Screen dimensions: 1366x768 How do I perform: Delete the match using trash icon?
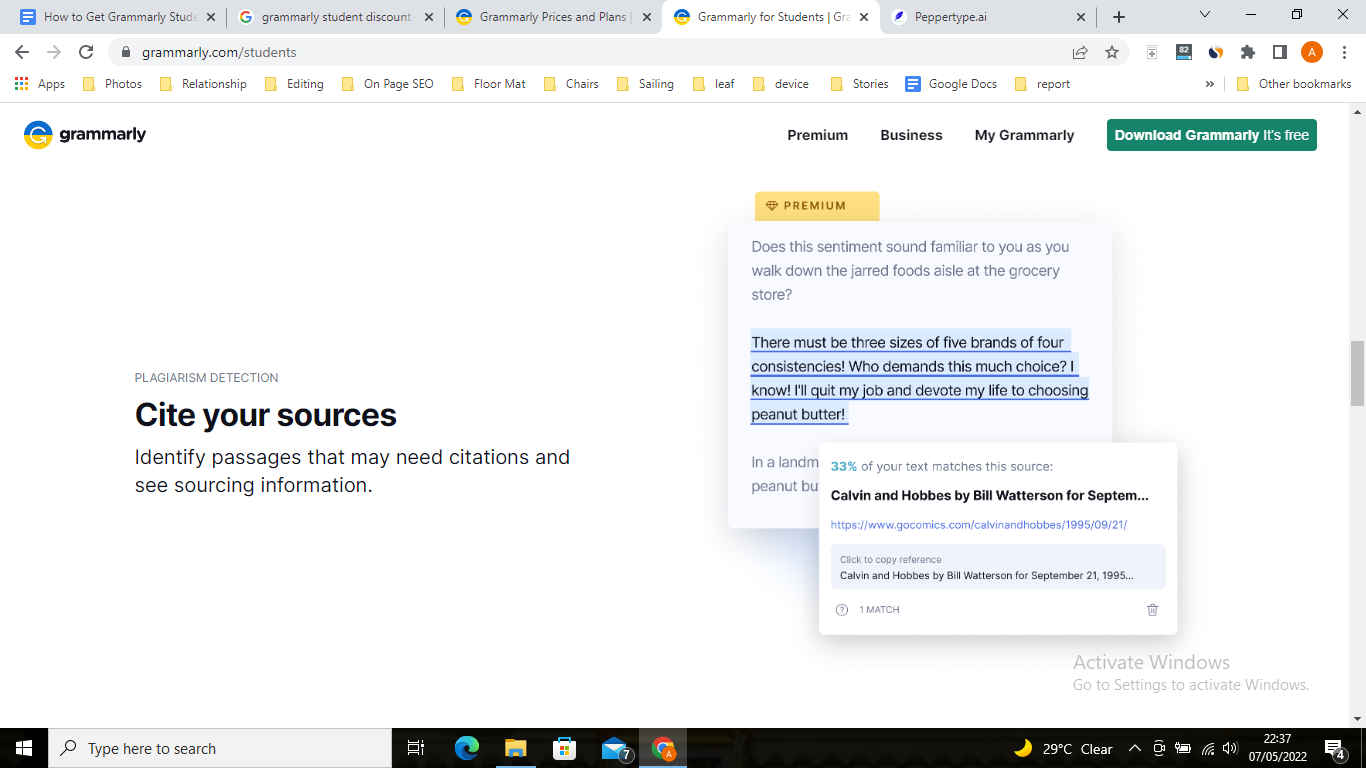pos(1152,609)
